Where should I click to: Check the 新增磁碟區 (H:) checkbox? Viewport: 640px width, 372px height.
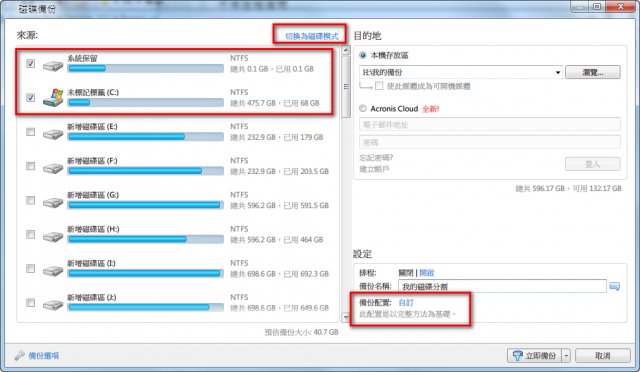(31, 234)
